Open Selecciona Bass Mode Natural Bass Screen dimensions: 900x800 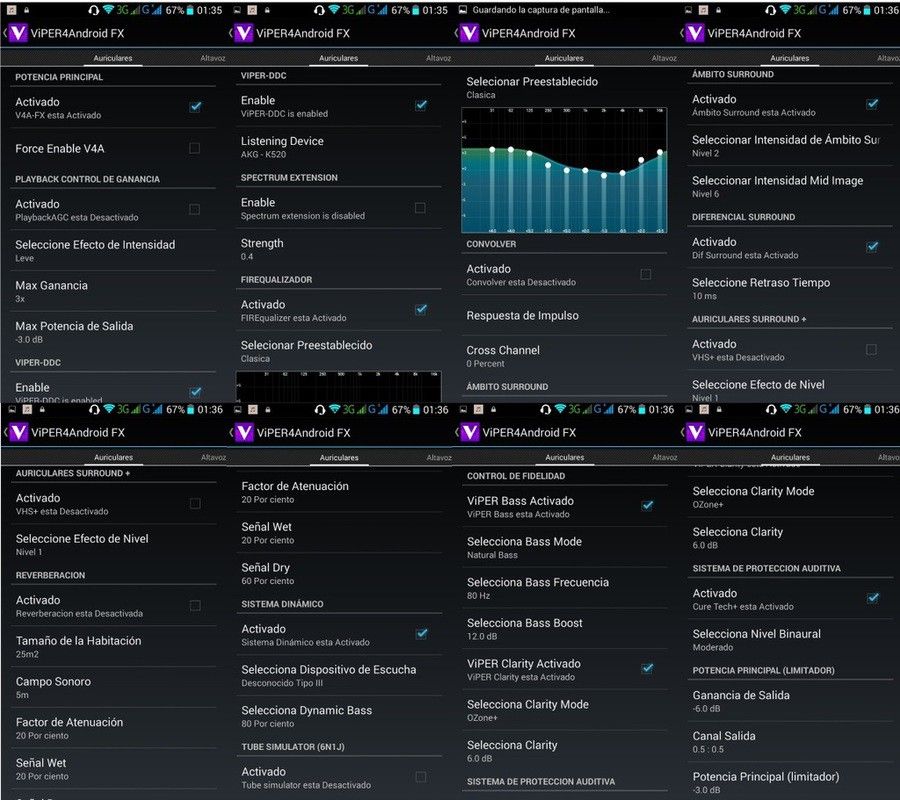[564, 547]
